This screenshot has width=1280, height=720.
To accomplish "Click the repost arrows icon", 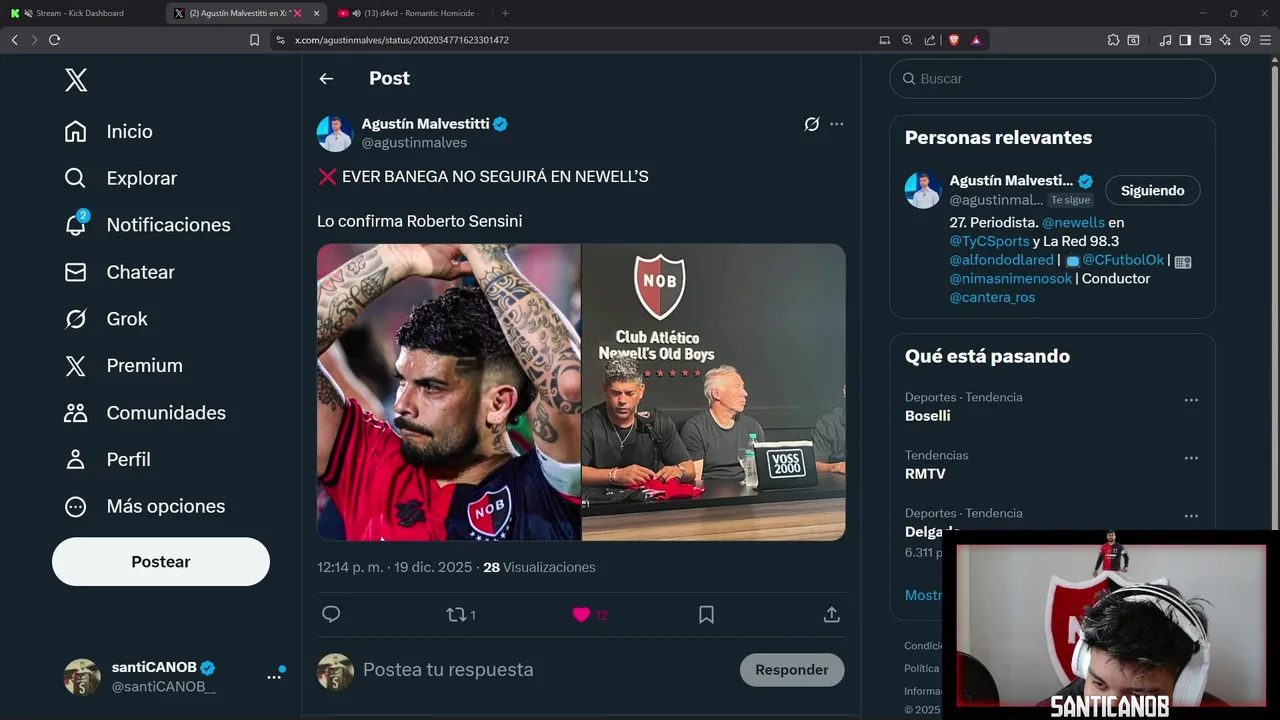I will coord(456,614).
